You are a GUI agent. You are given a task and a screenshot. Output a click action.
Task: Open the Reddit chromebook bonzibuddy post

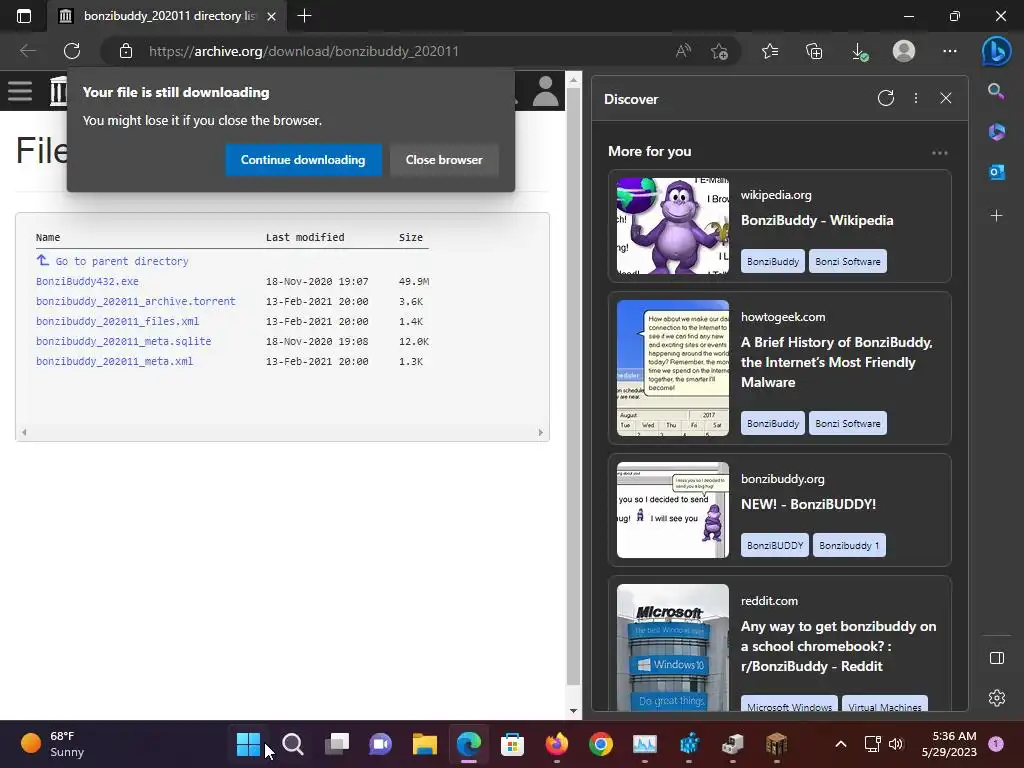click(x=839, y=646)
